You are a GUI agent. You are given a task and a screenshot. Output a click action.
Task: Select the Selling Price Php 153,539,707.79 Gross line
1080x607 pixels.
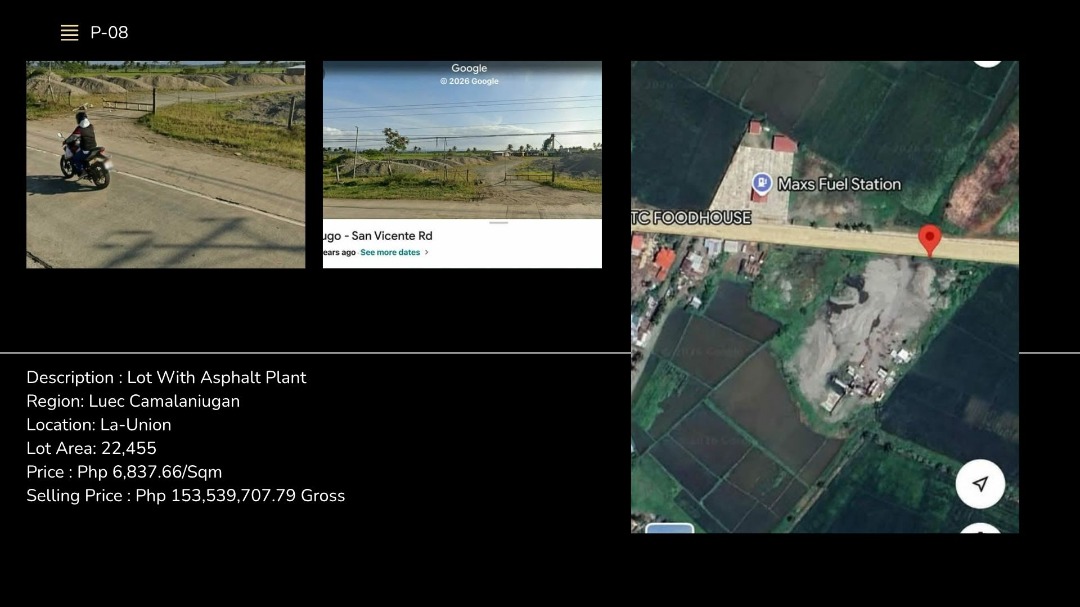tap(185, 495)
